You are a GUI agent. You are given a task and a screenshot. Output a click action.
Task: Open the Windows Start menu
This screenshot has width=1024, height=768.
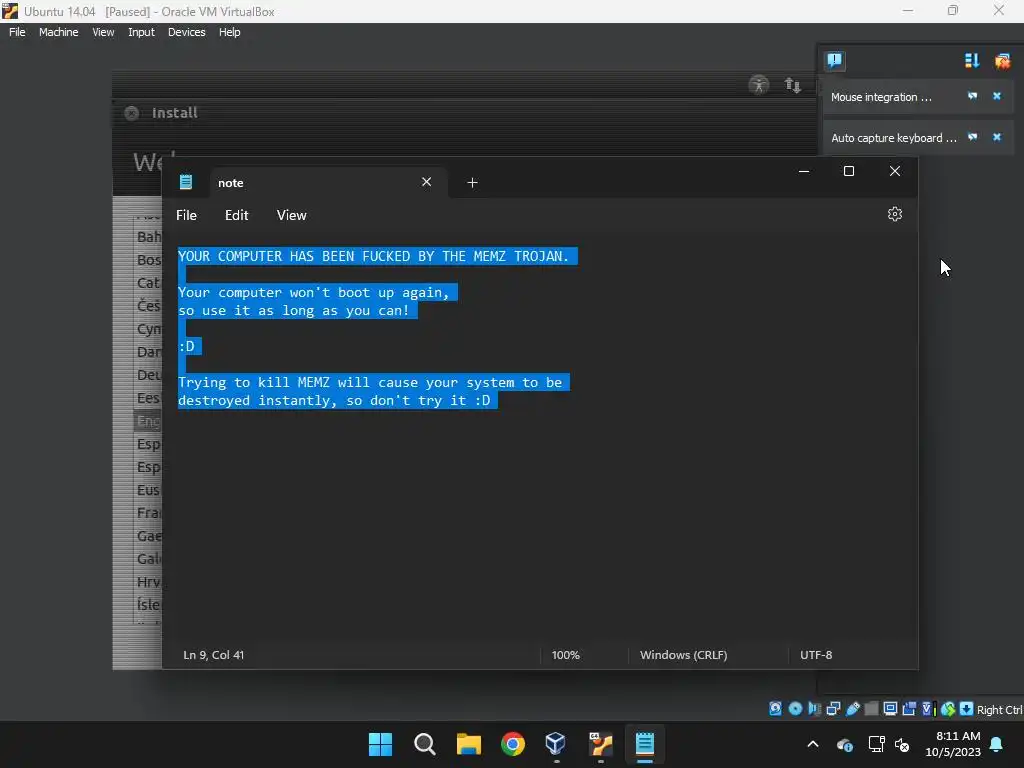(x=380, y=744)
